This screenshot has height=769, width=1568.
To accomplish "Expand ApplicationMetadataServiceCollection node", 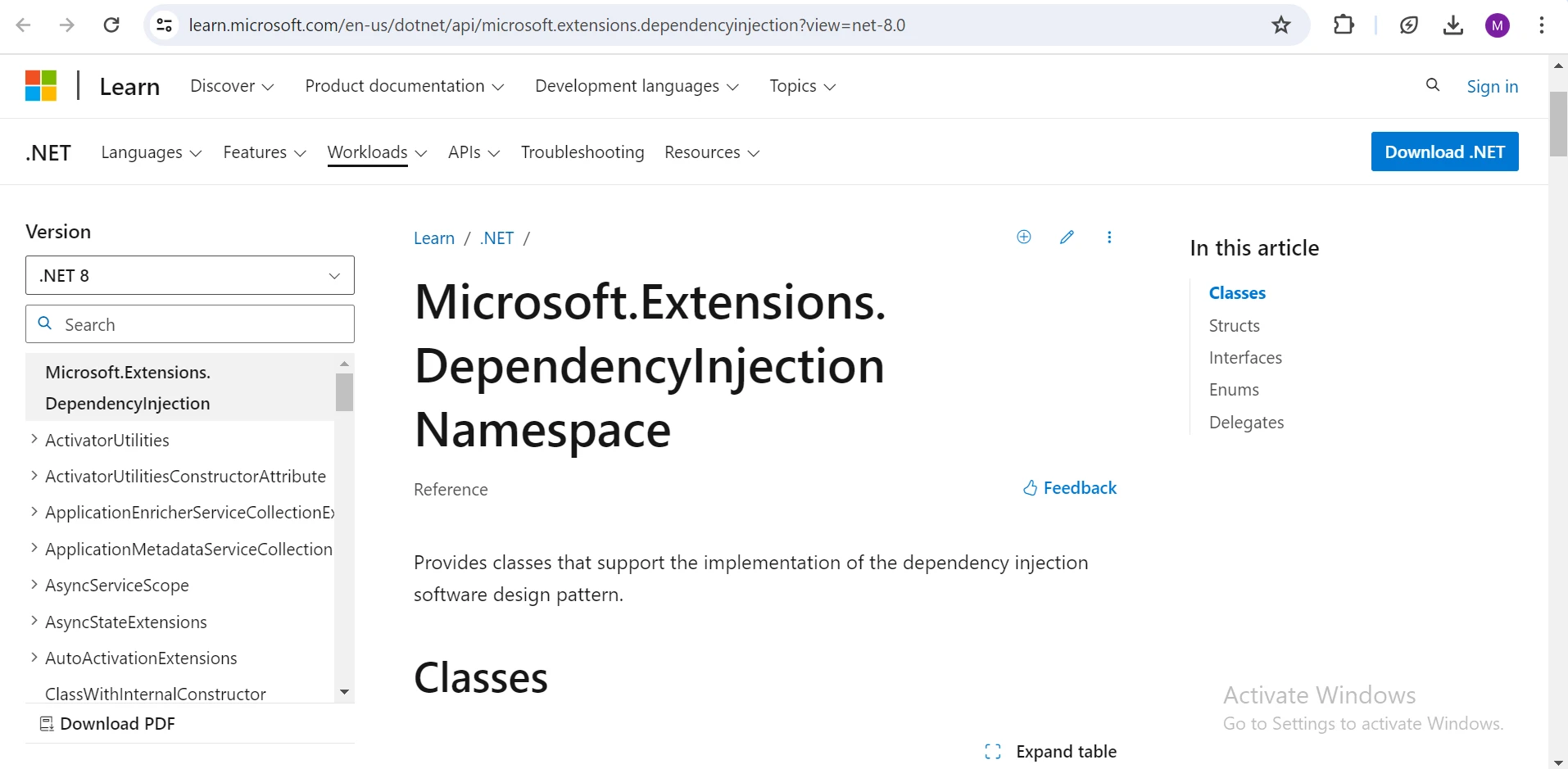I will [x=34, y=548].
